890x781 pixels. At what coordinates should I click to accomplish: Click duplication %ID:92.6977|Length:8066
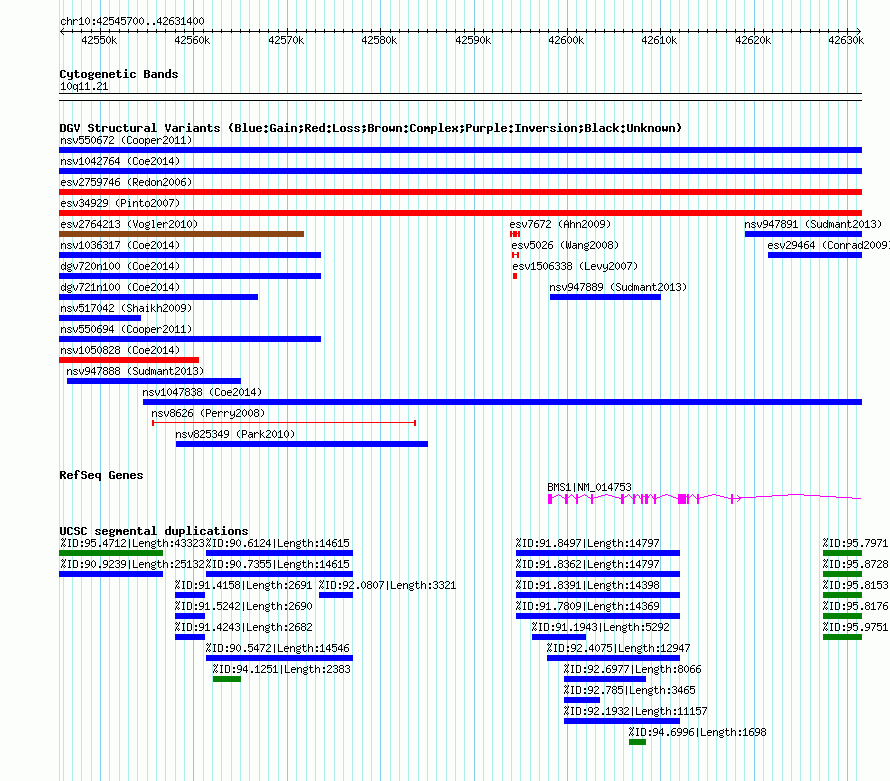[x=632, y=669]
